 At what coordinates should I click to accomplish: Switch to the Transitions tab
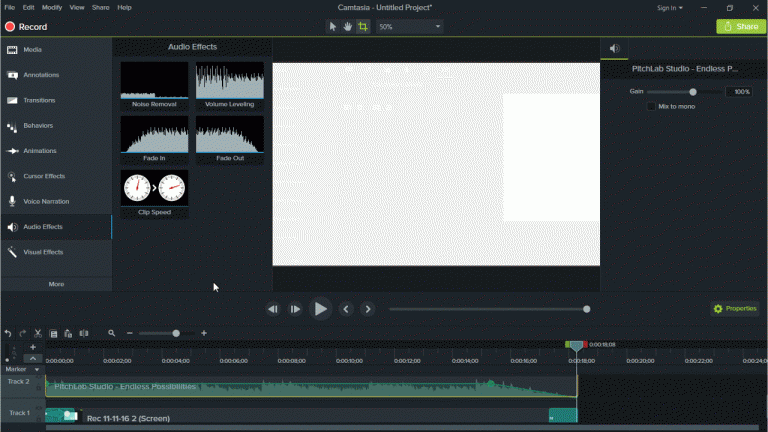point(41,100)
